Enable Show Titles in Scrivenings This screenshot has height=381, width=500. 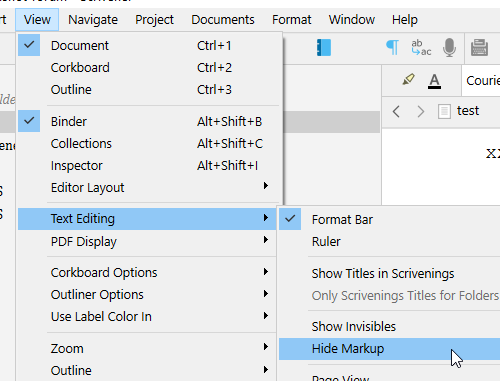click(x=389, y=273)
